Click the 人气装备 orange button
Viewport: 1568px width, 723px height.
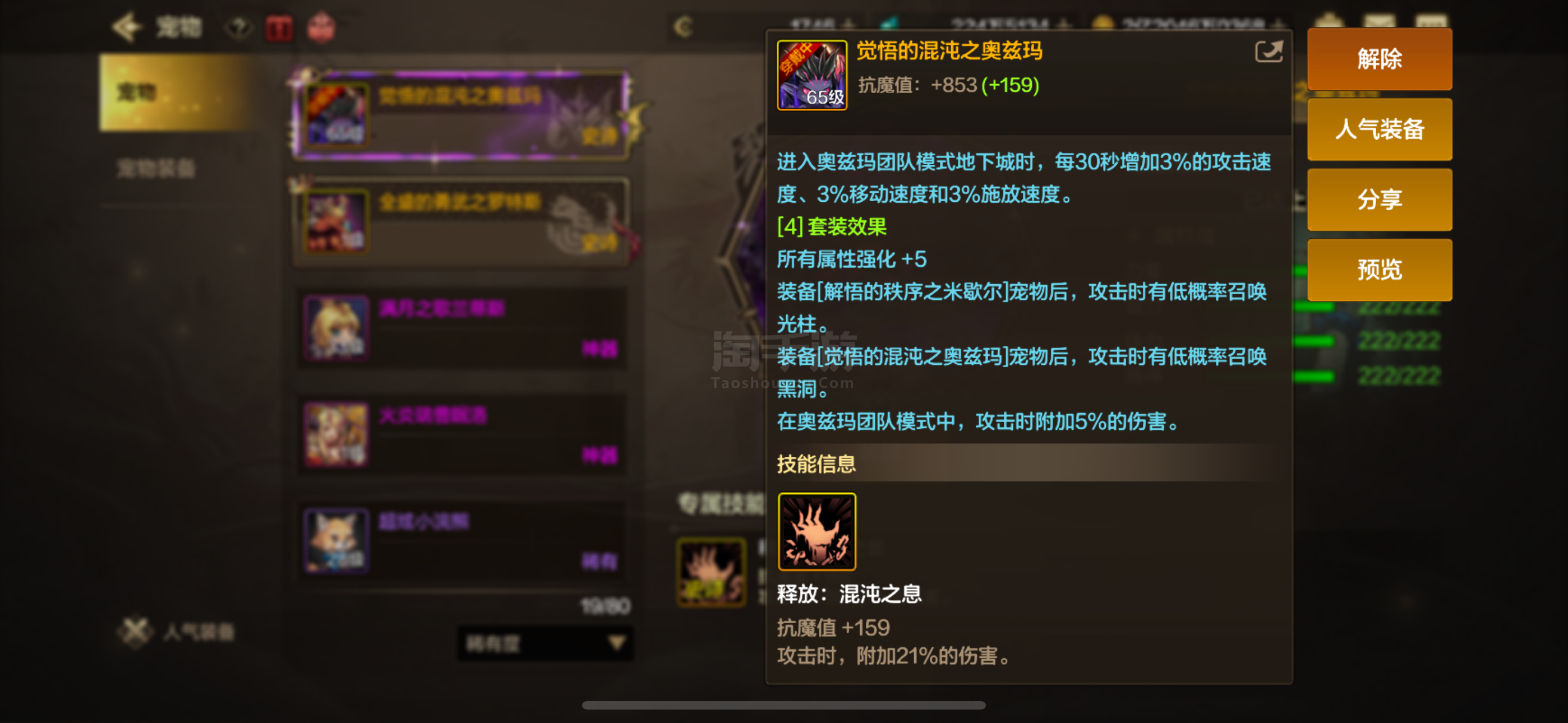[1380, 129]
